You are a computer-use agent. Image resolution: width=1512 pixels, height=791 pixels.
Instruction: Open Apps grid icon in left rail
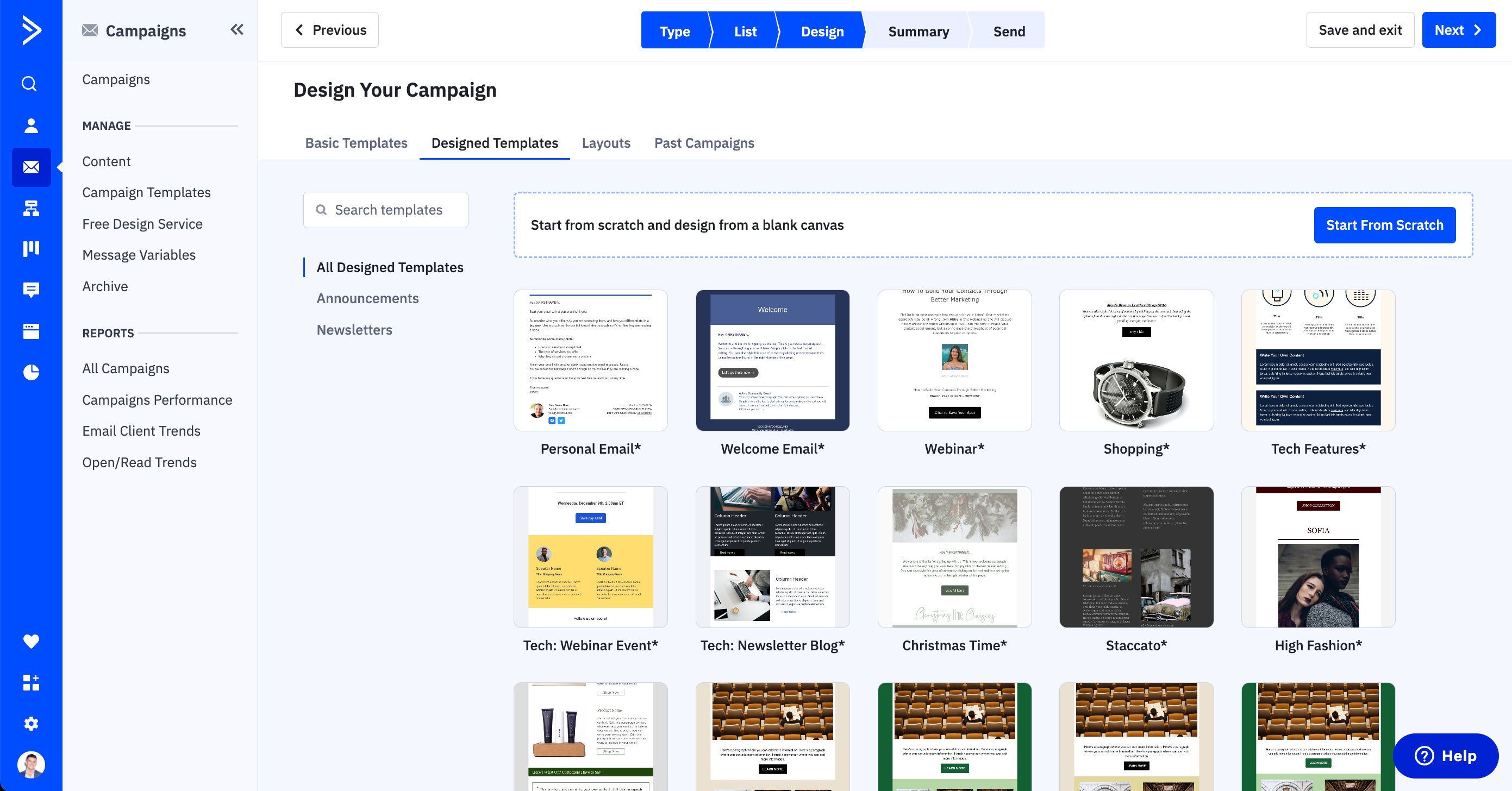pos(30,682)
